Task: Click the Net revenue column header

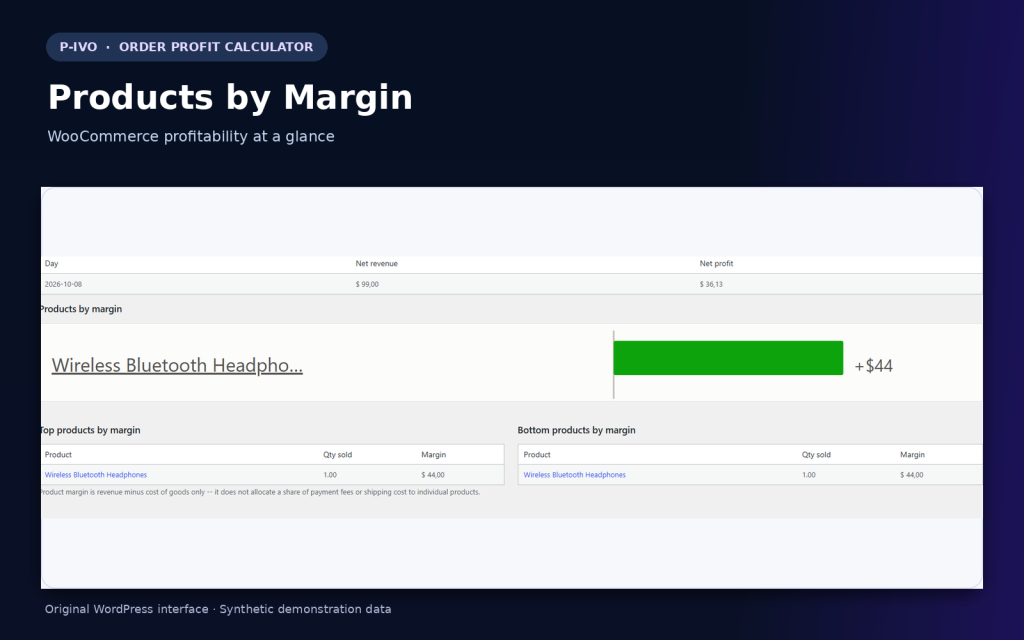Action: pyautogui.click(x=376, y=264)
